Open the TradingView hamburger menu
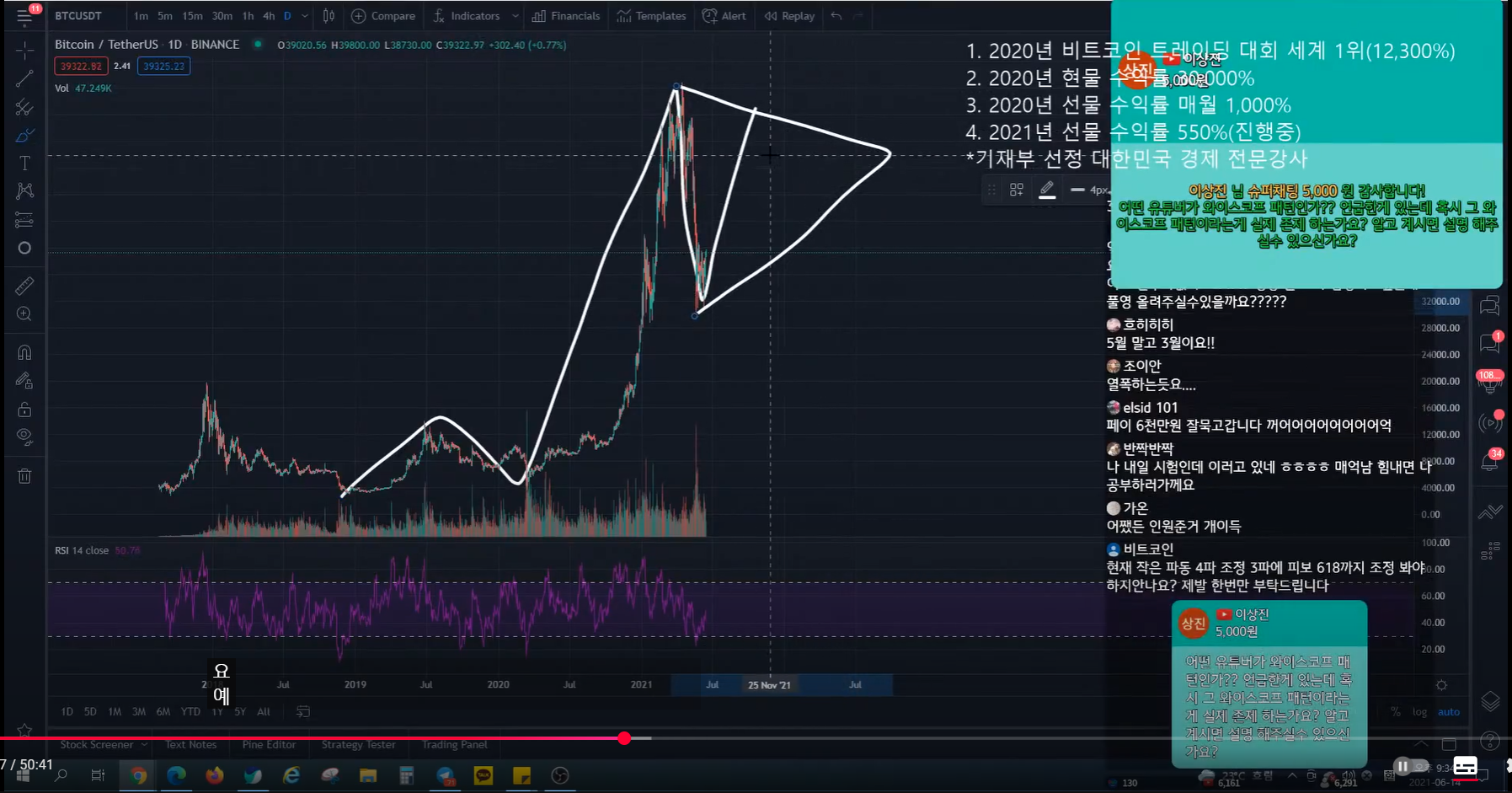The width and height of the screenshot is (1512, 793). click(24, 16)
